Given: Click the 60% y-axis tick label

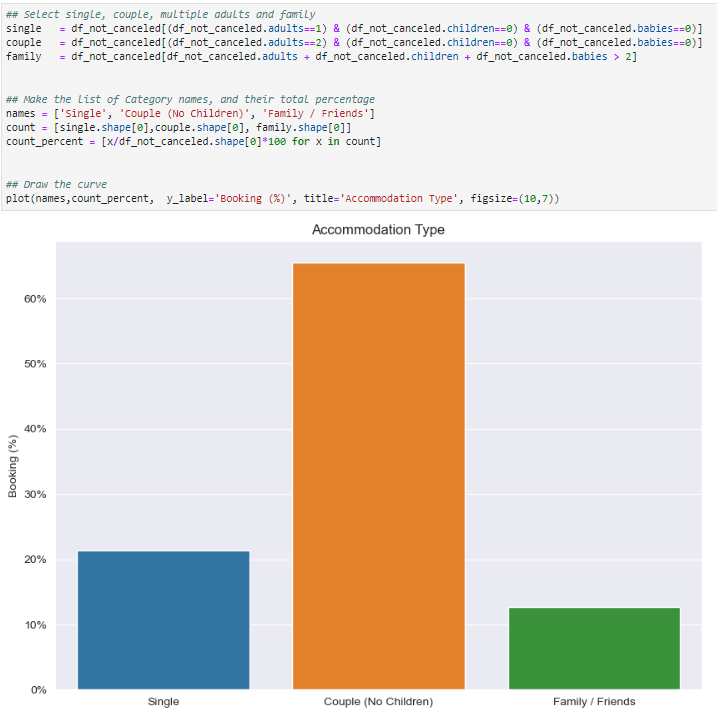Looking at the screenshot, I should tap(34, 299).
